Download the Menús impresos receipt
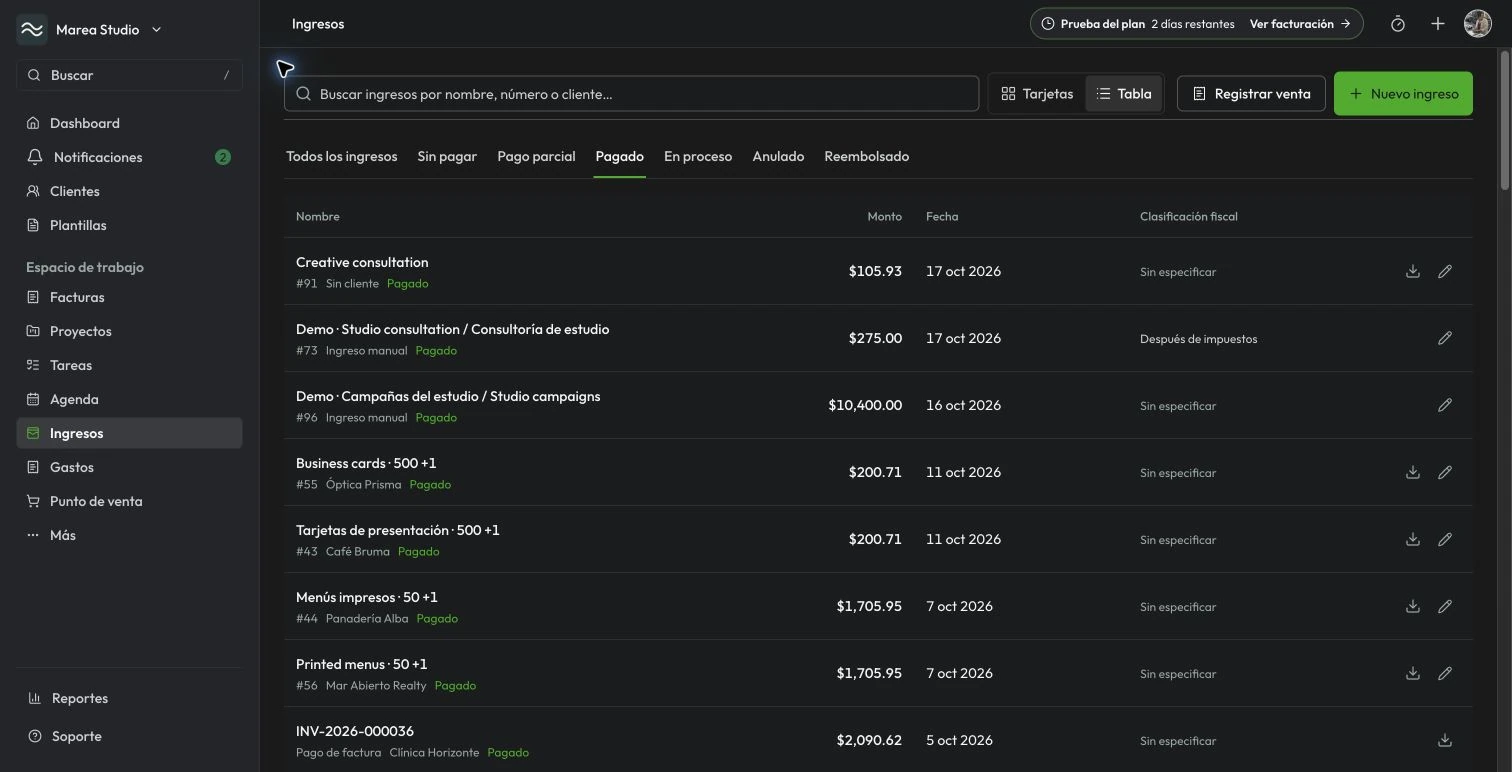This screenshot has width=1512, height=772. click(x=1413, y=606)
